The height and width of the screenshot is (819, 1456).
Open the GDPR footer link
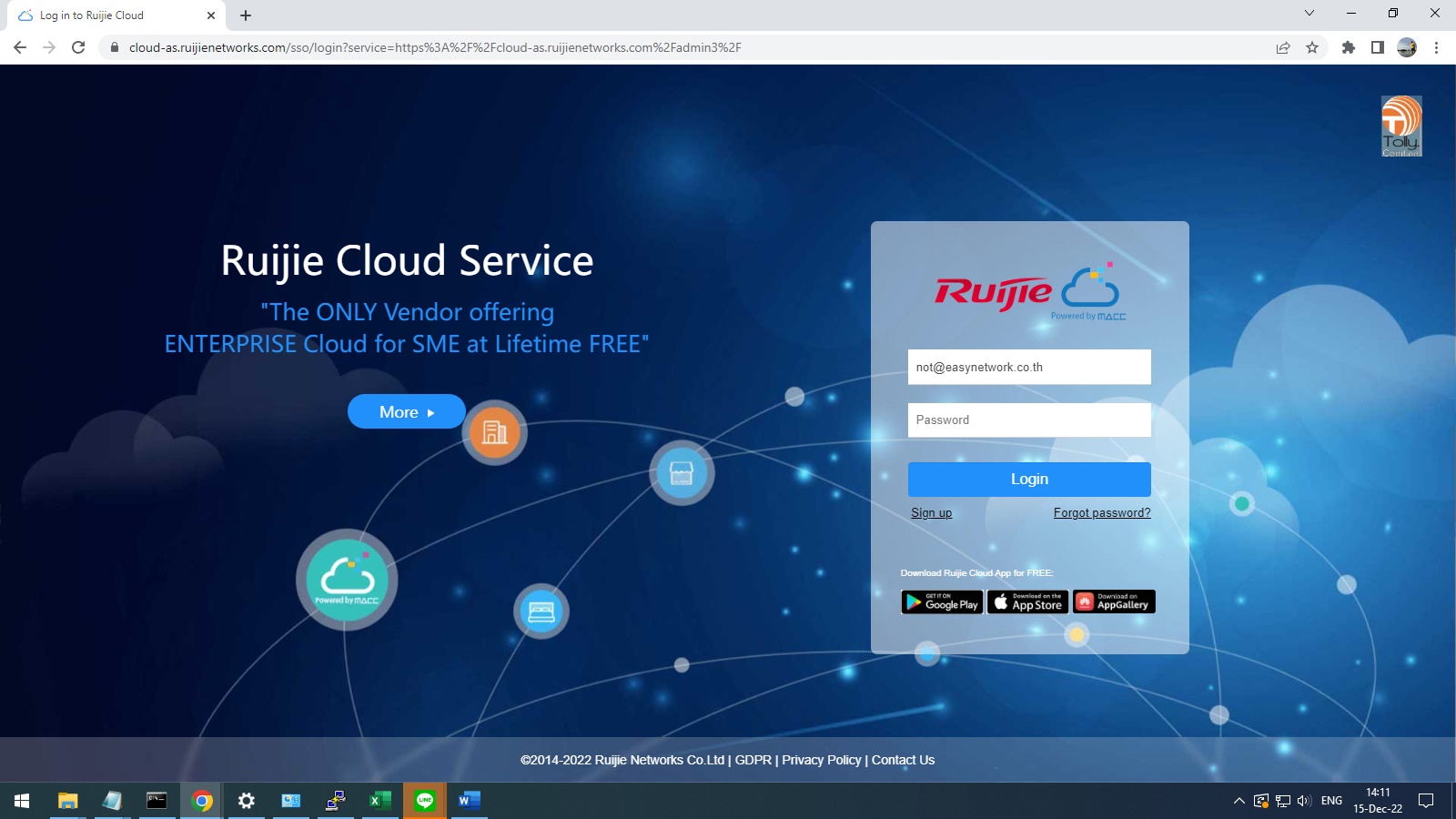tap(753, 760)
